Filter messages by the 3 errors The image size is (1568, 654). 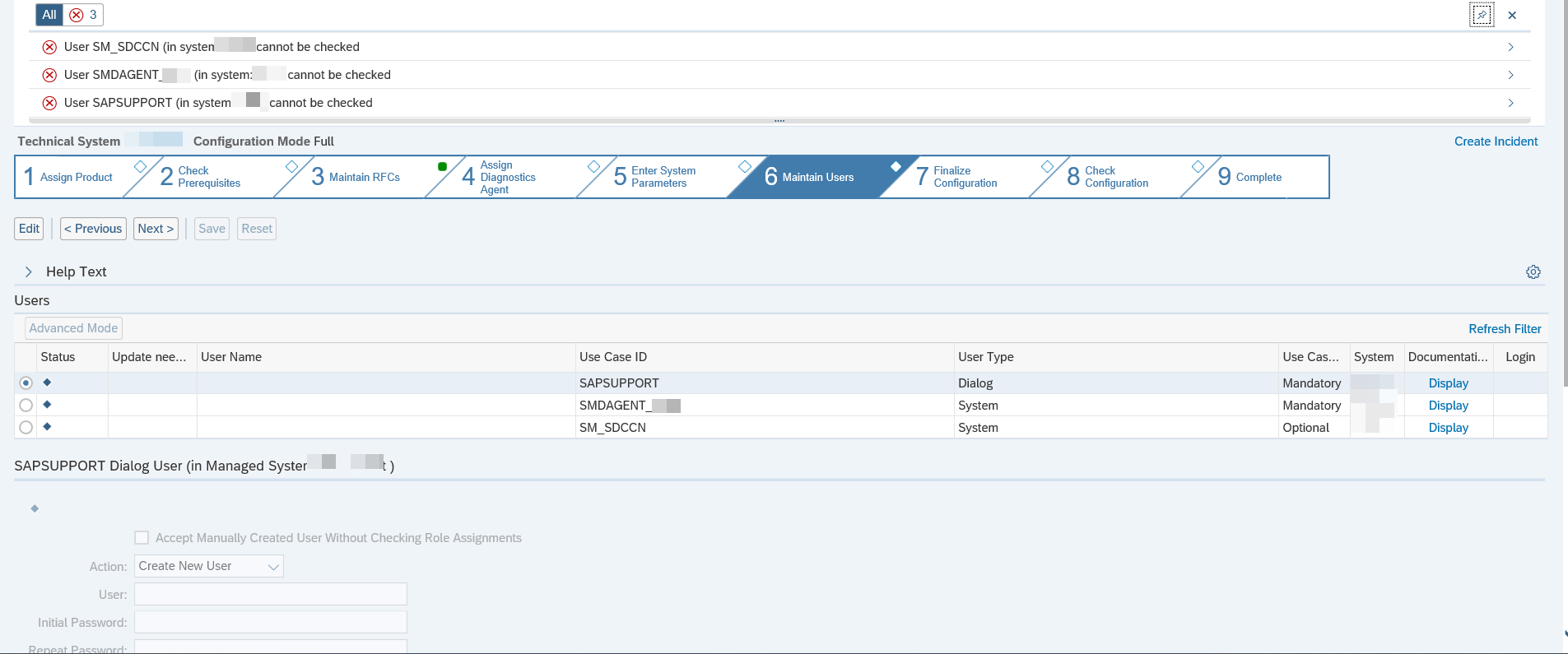[83, 15]
